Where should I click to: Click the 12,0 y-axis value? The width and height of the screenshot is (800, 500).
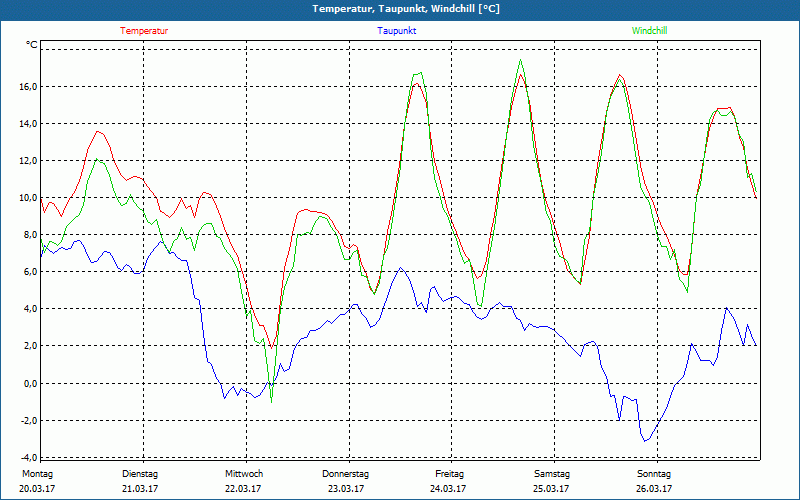coord(29,161)
